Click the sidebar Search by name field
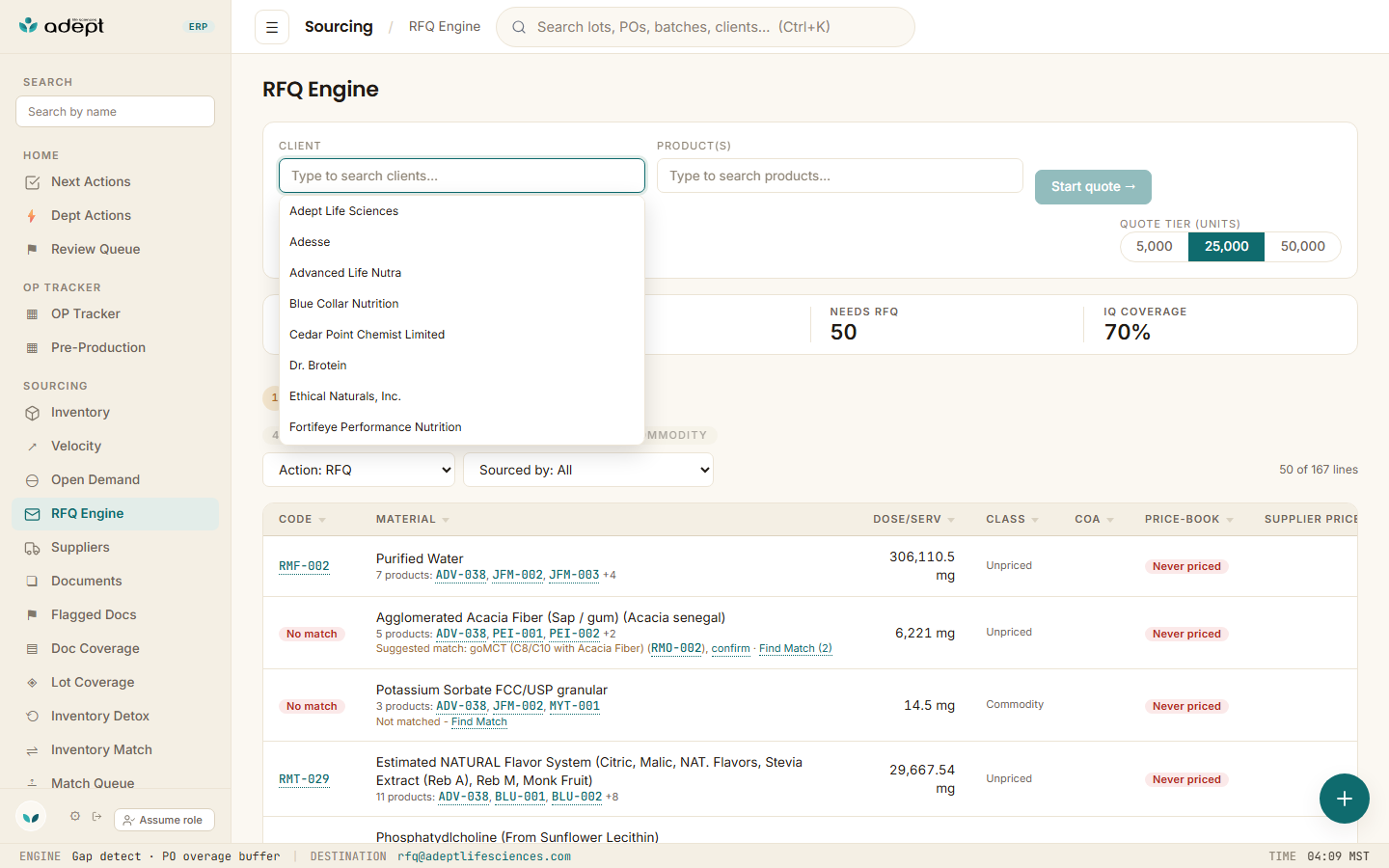Image resolution: width=1389 pixels, height=868 pixels. click(x=115, y=112)
